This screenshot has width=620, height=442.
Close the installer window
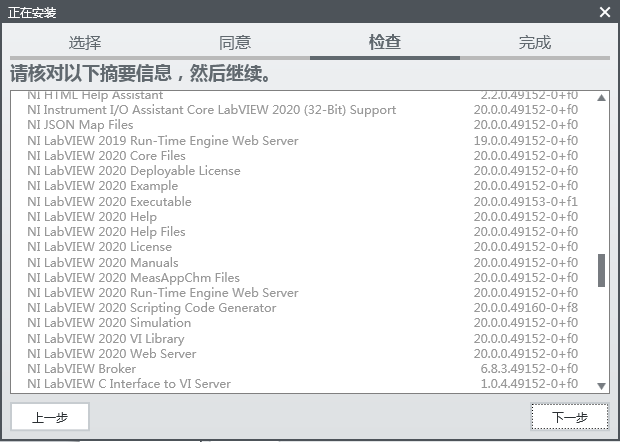604,12
